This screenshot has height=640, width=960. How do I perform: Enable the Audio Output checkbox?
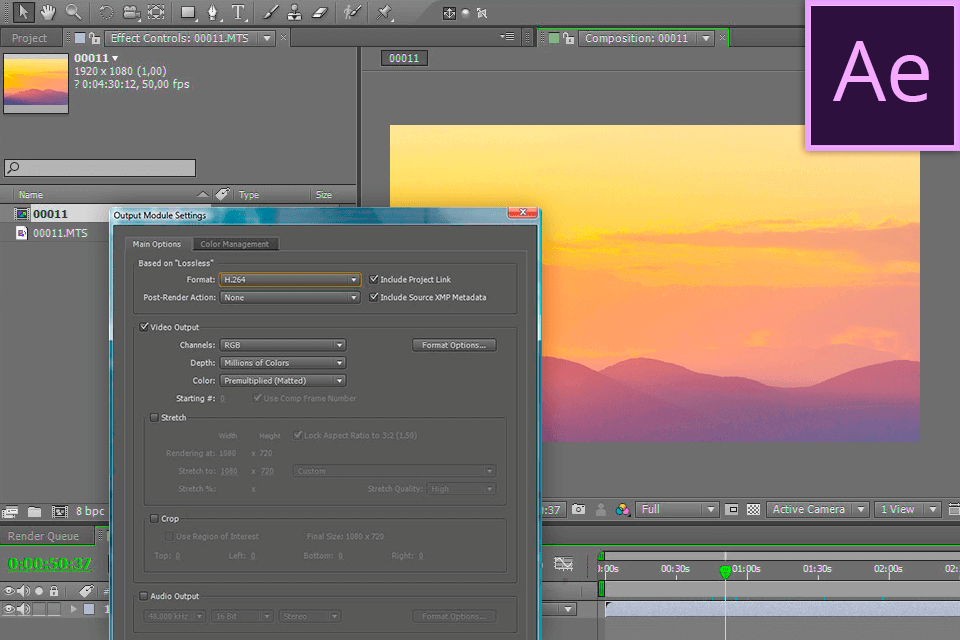[x=144, y=596]
